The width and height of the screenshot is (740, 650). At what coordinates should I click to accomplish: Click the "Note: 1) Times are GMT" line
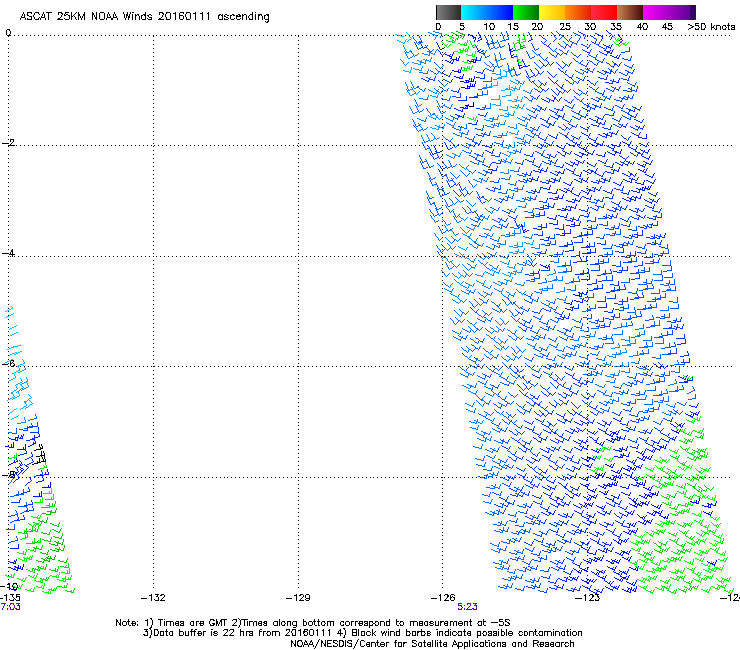313,623
